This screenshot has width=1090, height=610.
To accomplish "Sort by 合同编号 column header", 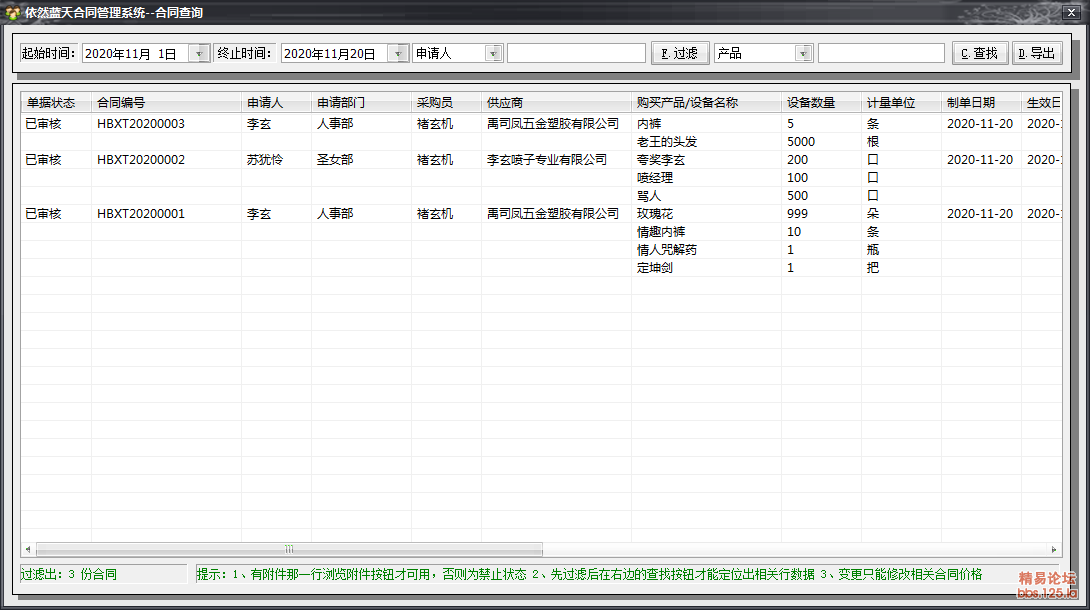I will click(121, 103).
